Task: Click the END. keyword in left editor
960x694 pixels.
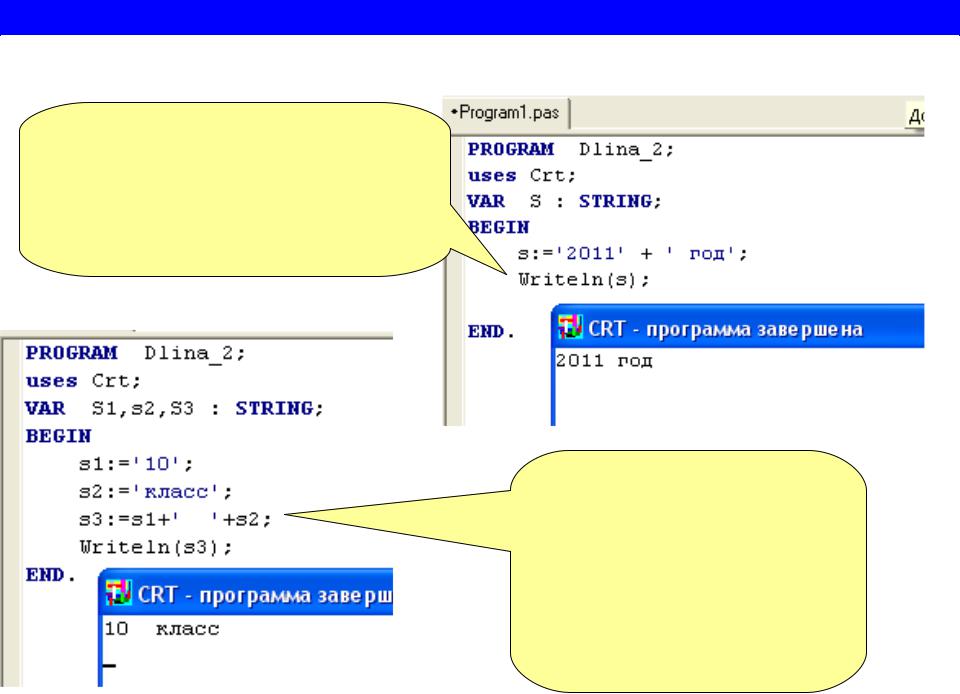Action: click(51, 575)
